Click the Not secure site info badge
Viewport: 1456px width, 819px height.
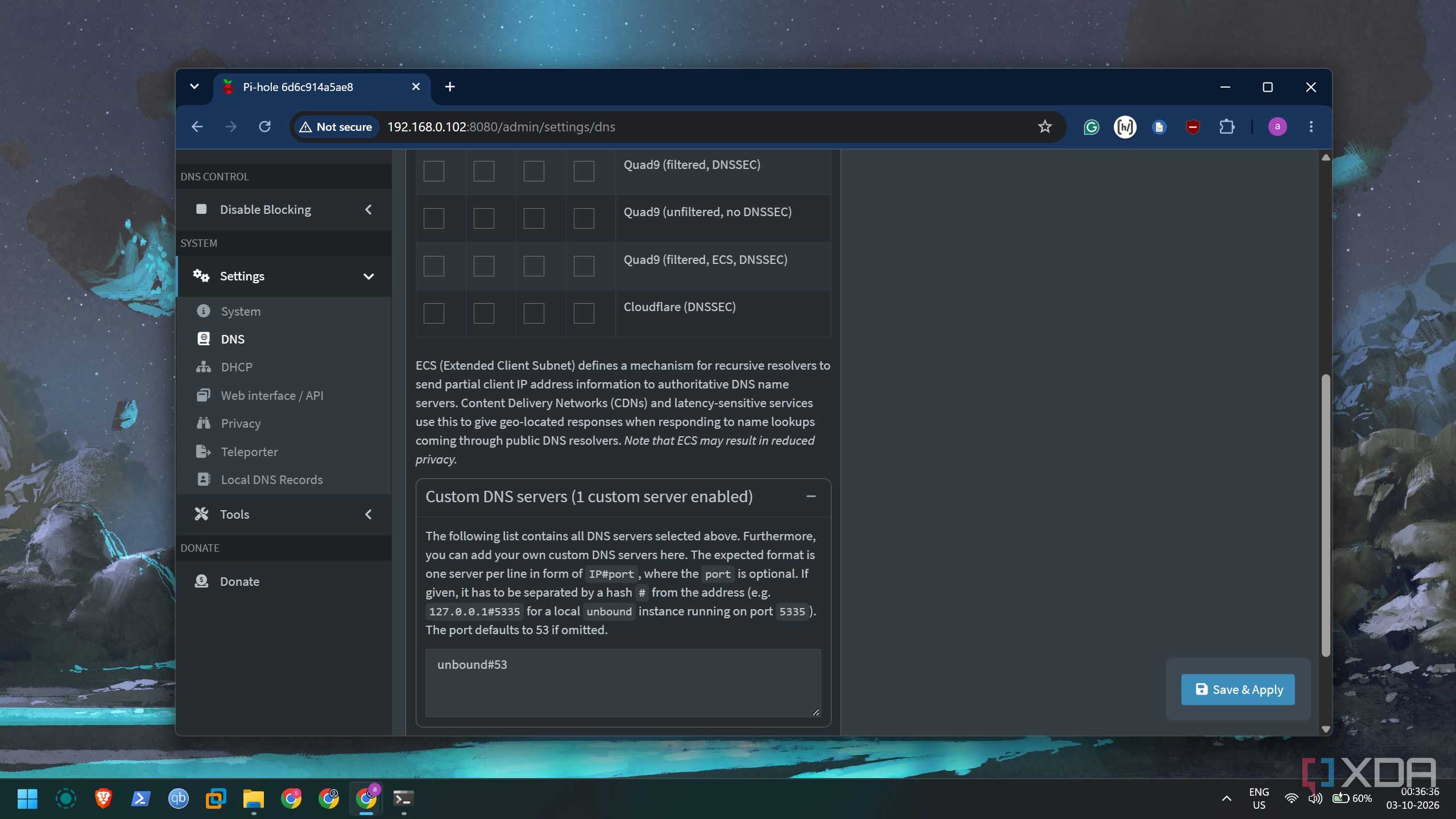[336, 127]
